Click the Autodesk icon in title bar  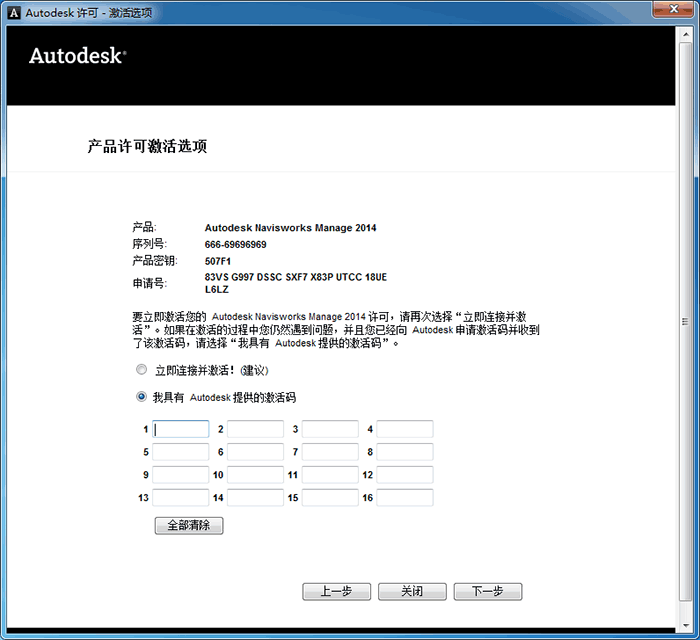[x=13, y=11]
